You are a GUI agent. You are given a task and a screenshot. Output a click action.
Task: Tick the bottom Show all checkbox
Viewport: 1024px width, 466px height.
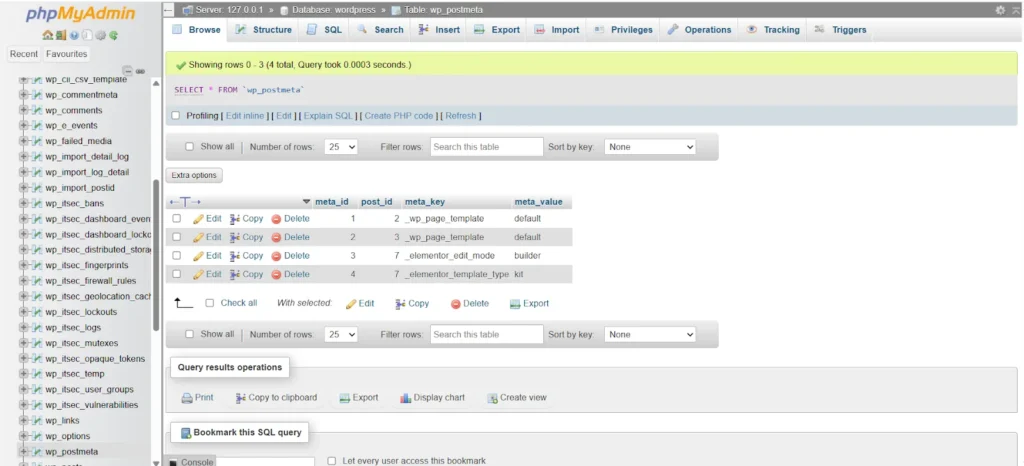tap(189, 334)
